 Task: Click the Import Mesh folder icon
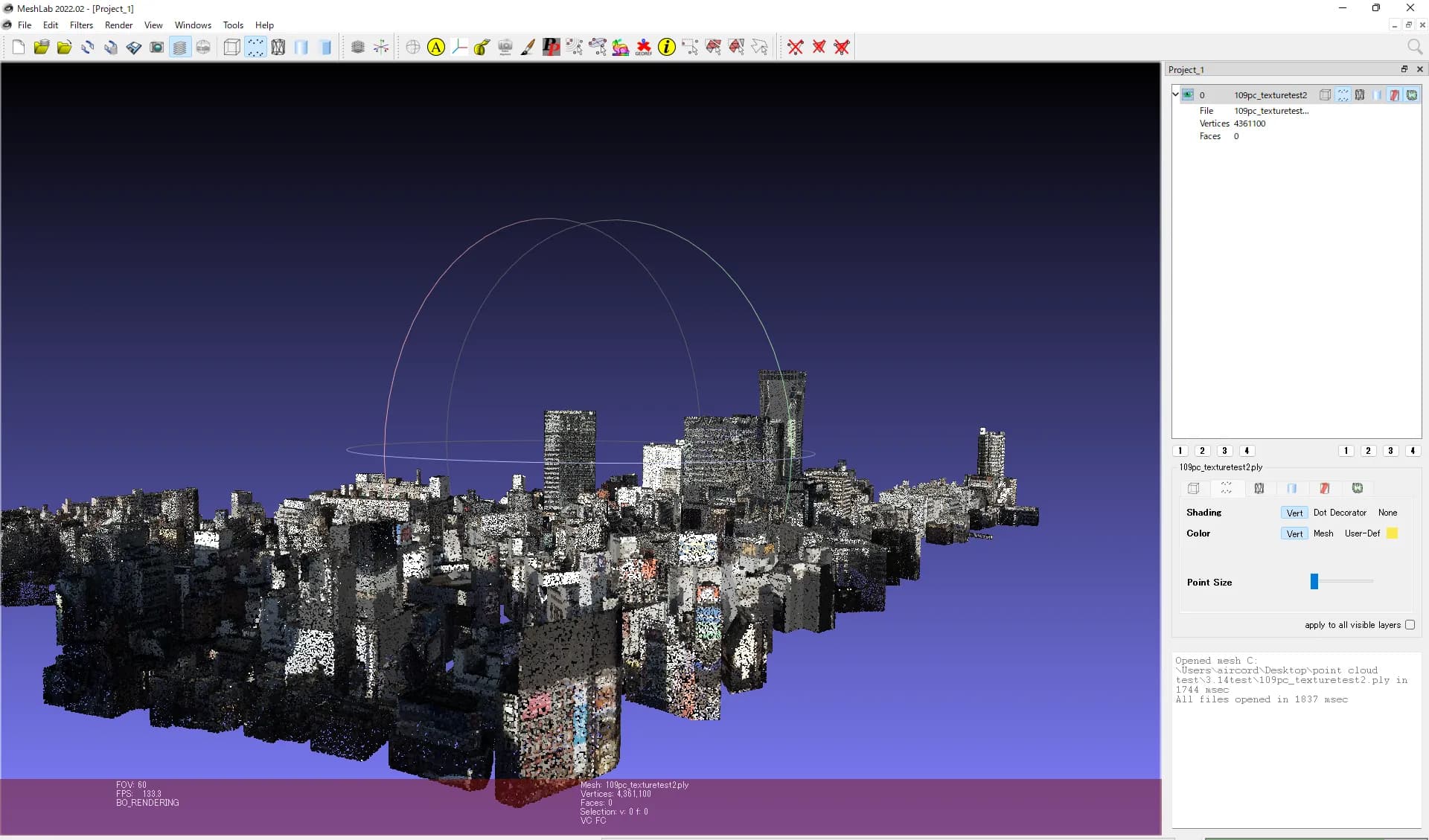[64, 48]
